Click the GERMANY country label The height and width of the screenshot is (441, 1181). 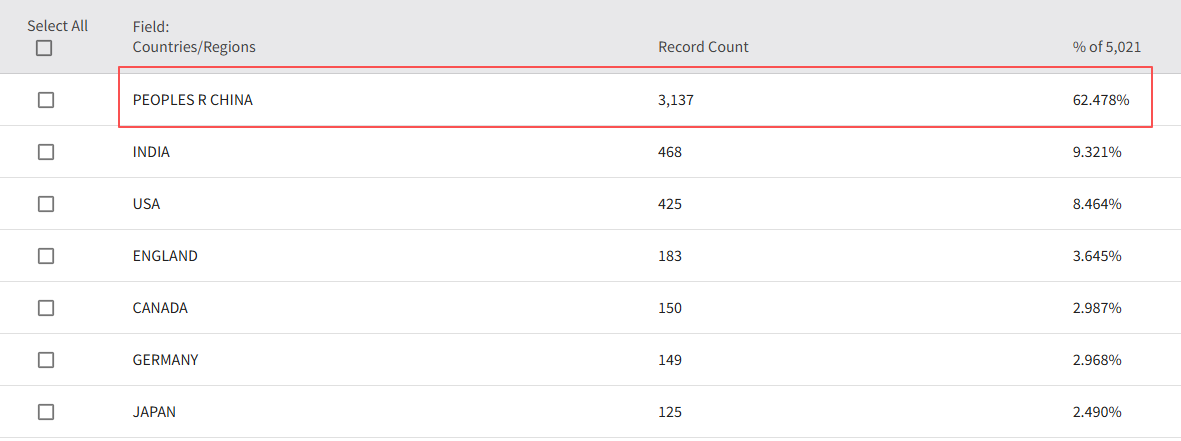165,360
